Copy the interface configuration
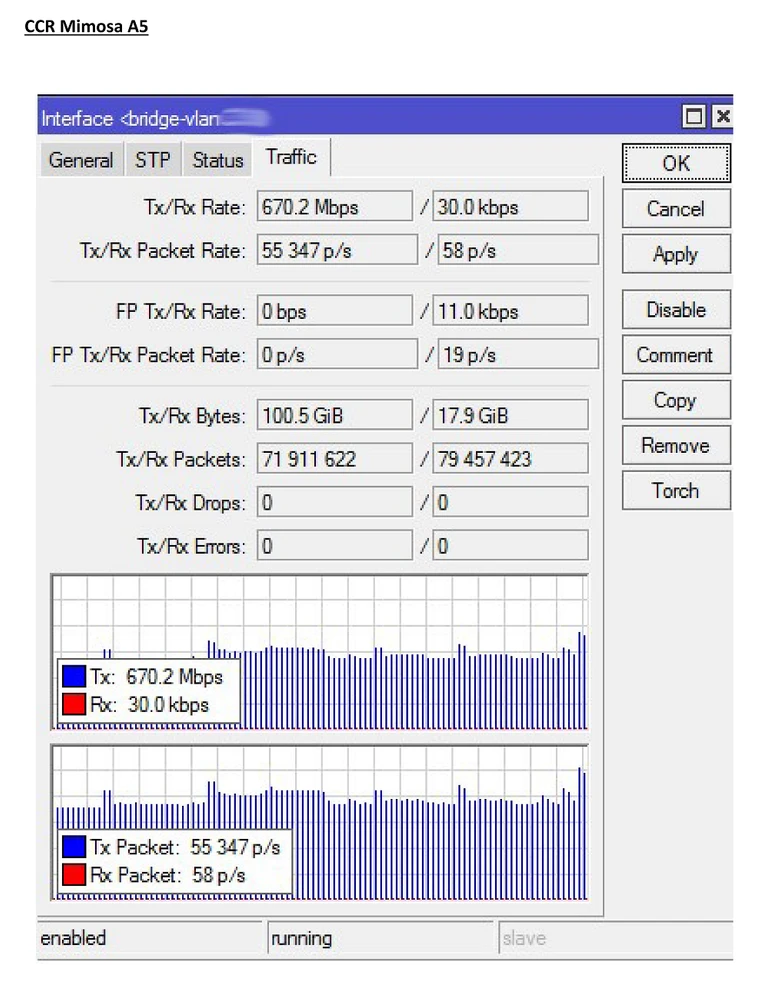Viewport: 772px width, 1000px height. click(x=675, y=400)
